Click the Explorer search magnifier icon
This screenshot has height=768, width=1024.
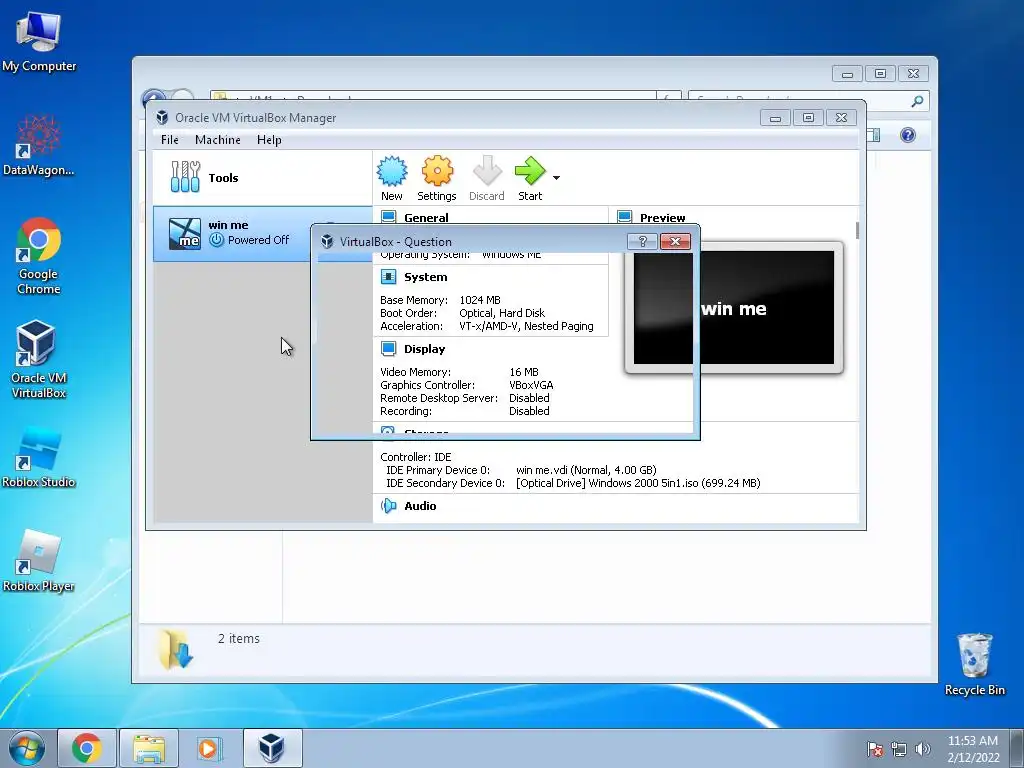[918, 101]
